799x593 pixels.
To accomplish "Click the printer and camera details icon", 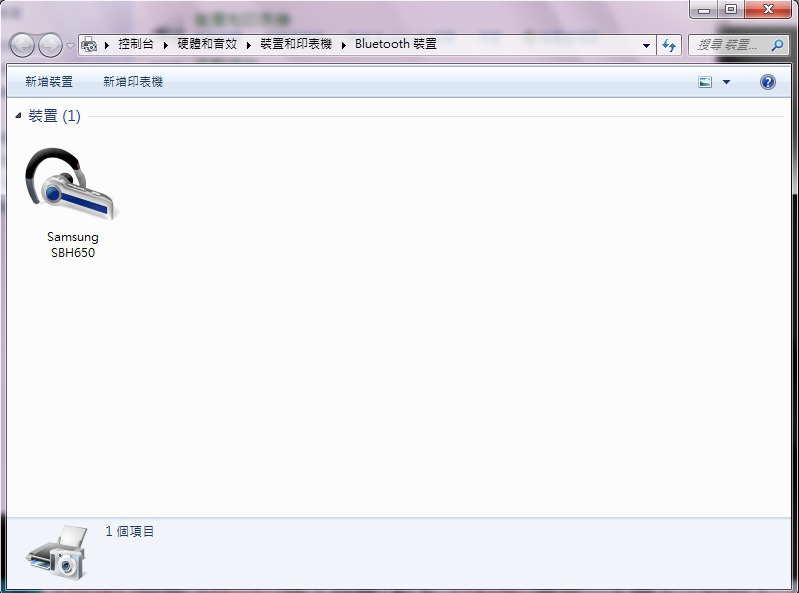I will [x=57, y=553].
